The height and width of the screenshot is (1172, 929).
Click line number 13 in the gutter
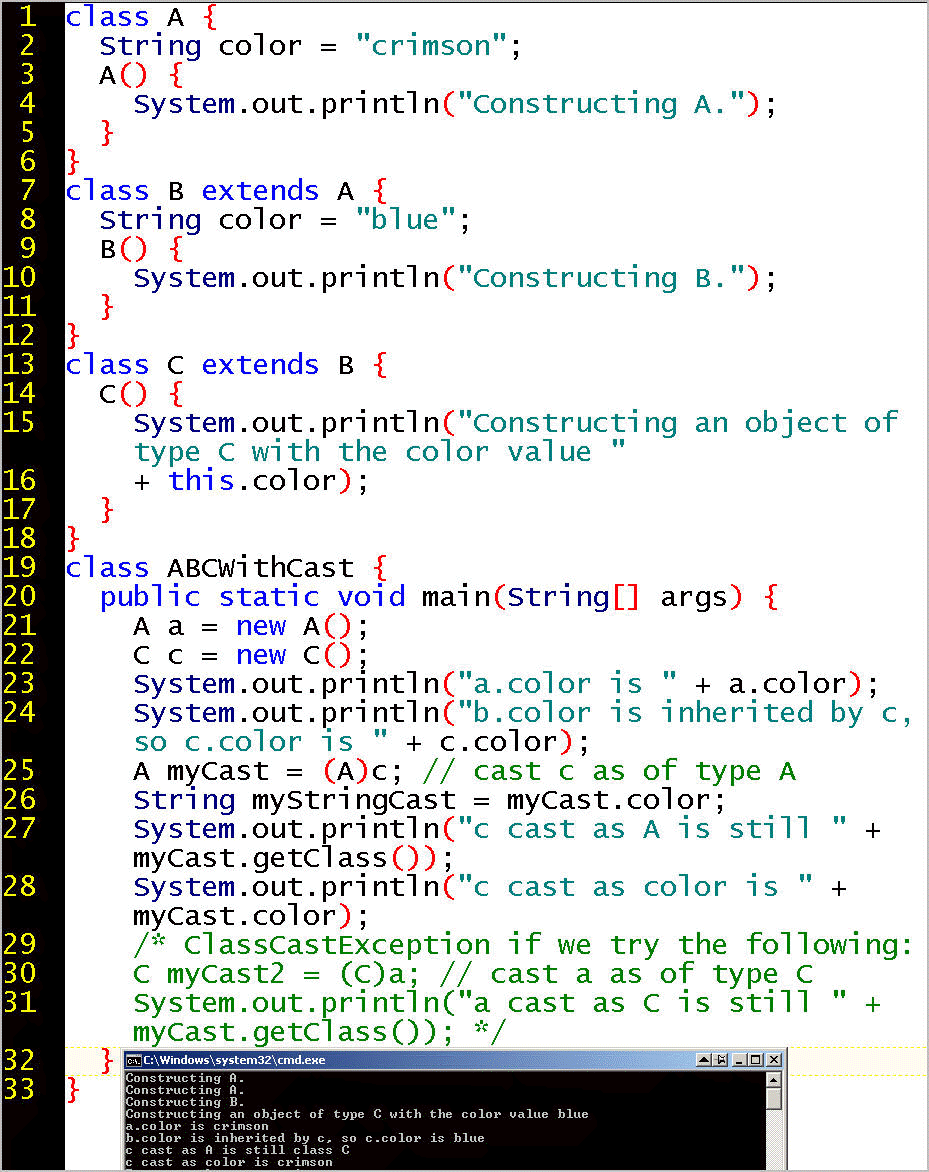(19, 365)
